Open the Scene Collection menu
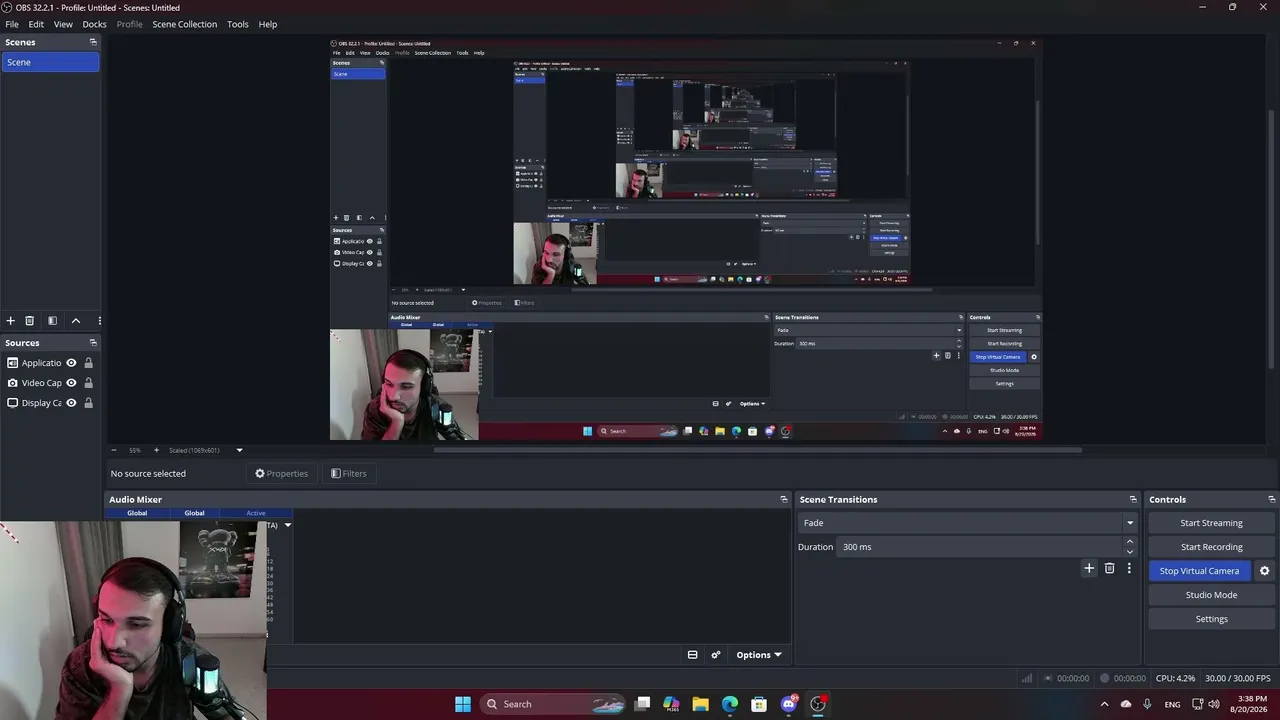Image resolution: width=1280 pixels, height=720 pixels. tap(184, 24)
